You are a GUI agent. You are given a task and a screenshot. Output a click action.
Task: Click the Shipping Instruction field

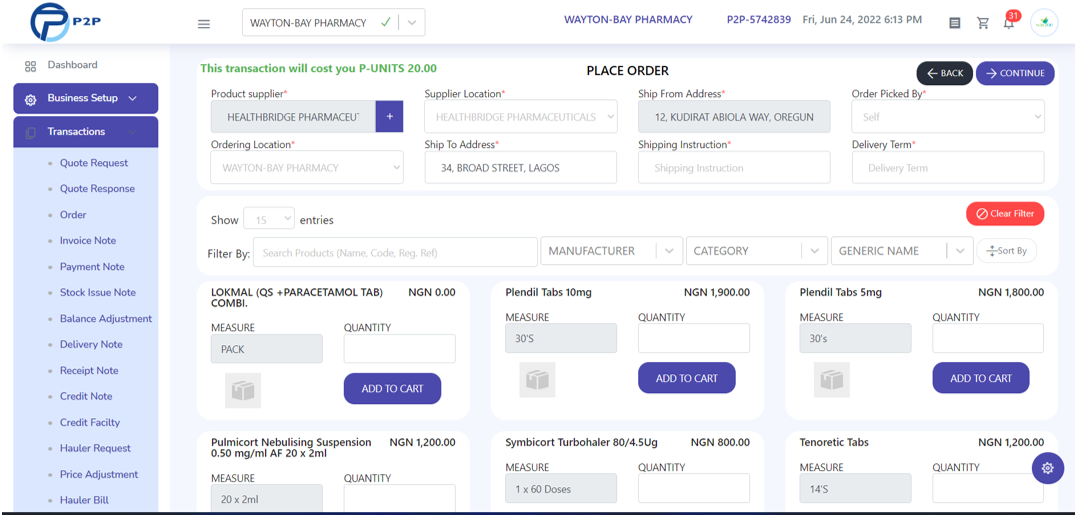[734, 167]
